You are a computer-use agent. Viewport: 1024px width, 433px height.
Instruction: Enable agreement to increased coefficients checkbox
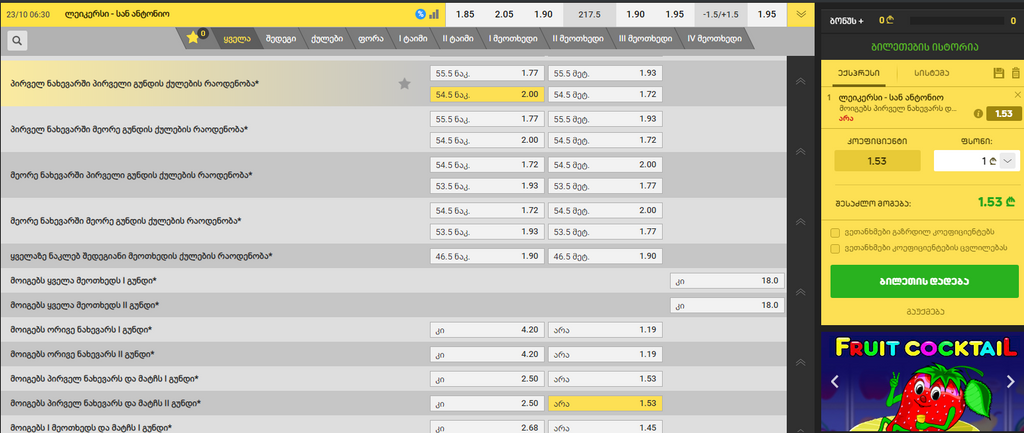(835, 232)
